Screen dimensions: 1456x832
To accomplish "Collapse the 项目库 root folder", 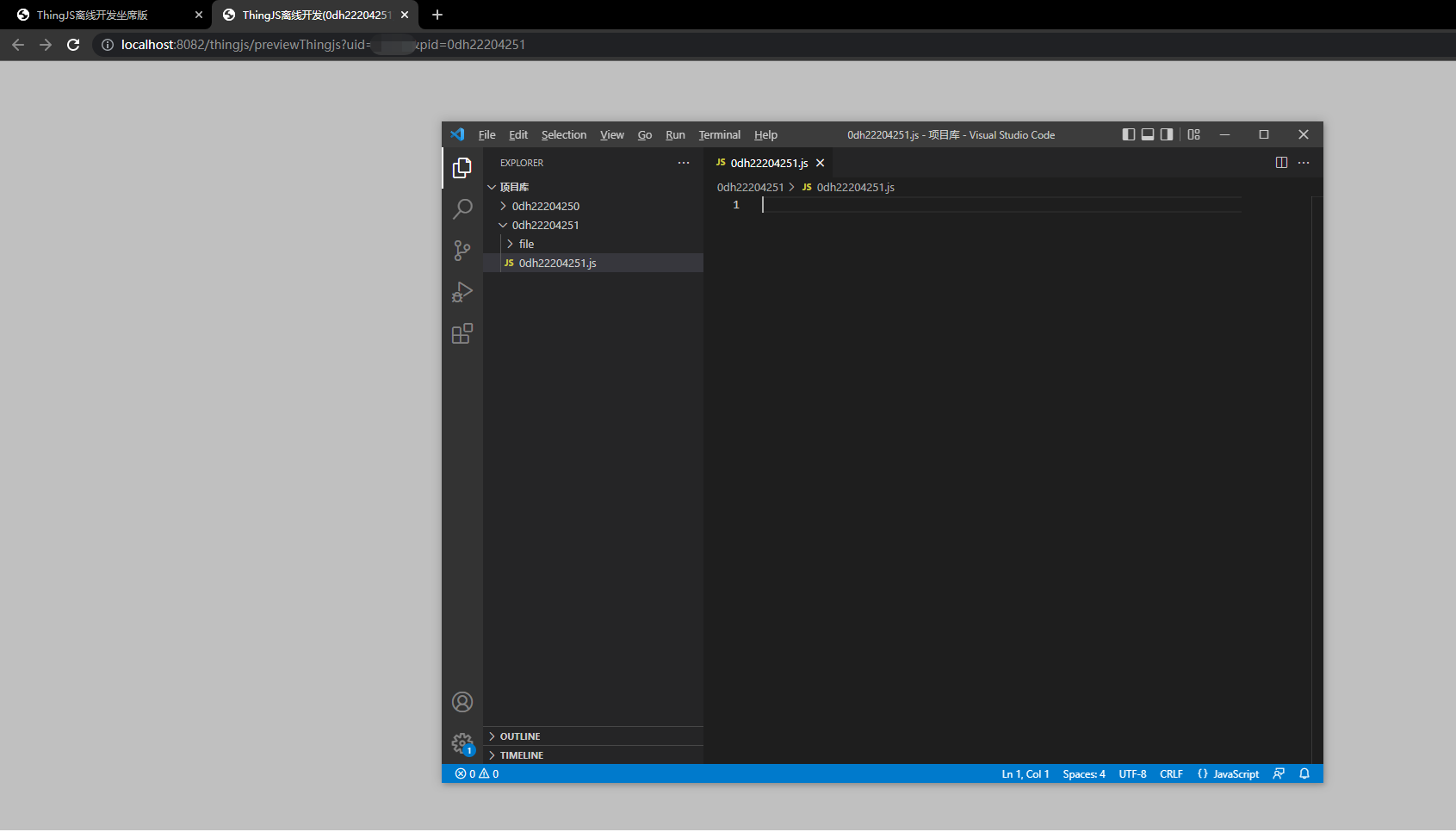I will point(593,187).
